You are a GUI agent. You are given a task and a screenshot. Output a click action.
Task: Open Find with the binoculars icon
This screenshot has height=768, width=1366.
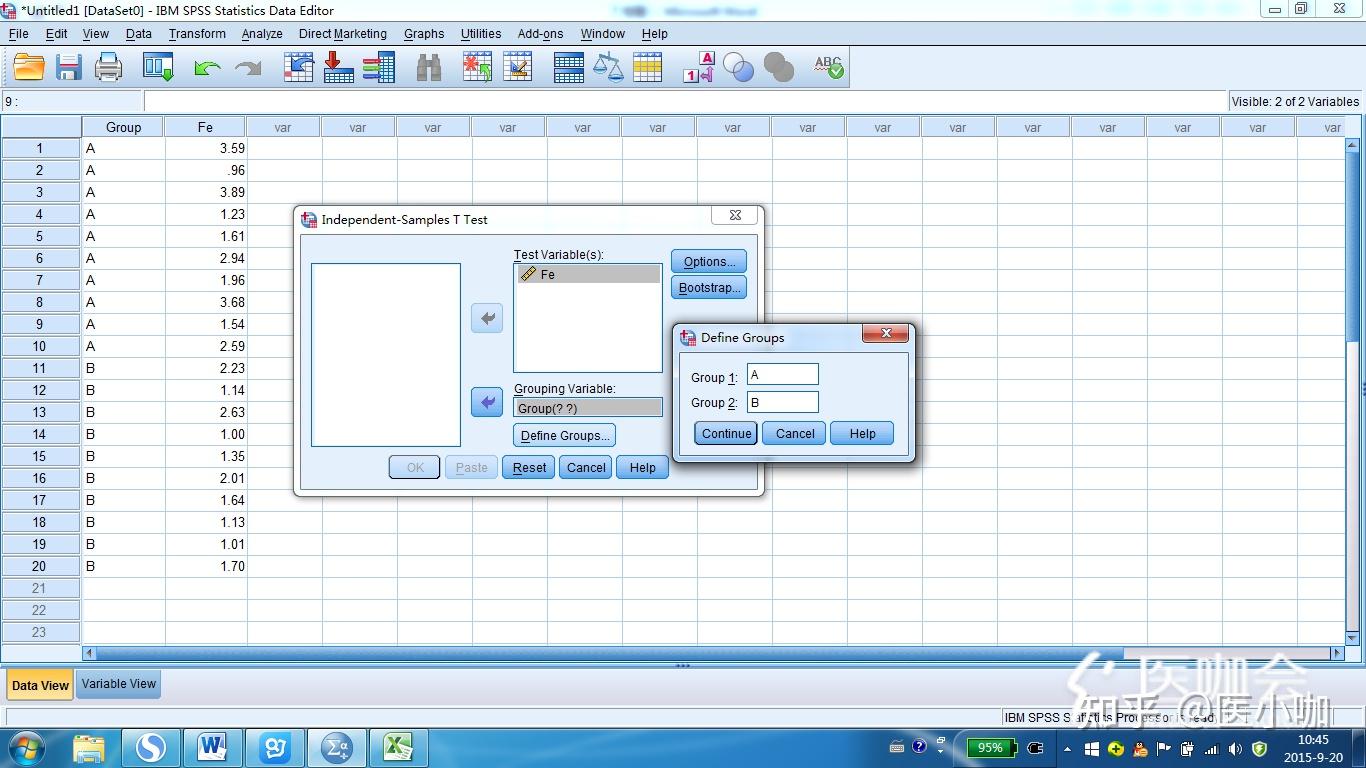(429, 67)
